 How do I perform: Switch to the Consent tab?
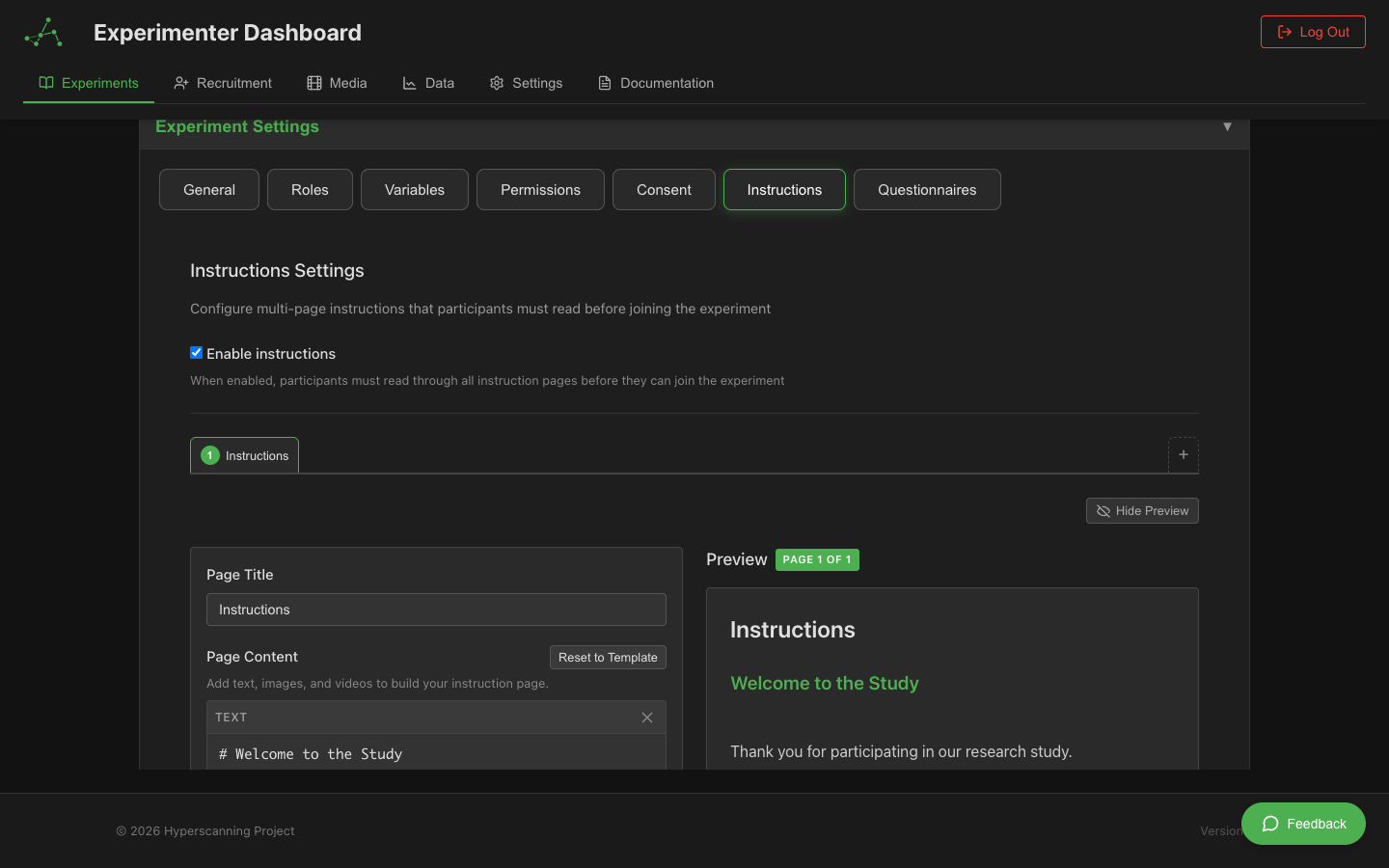coord(664,189)
